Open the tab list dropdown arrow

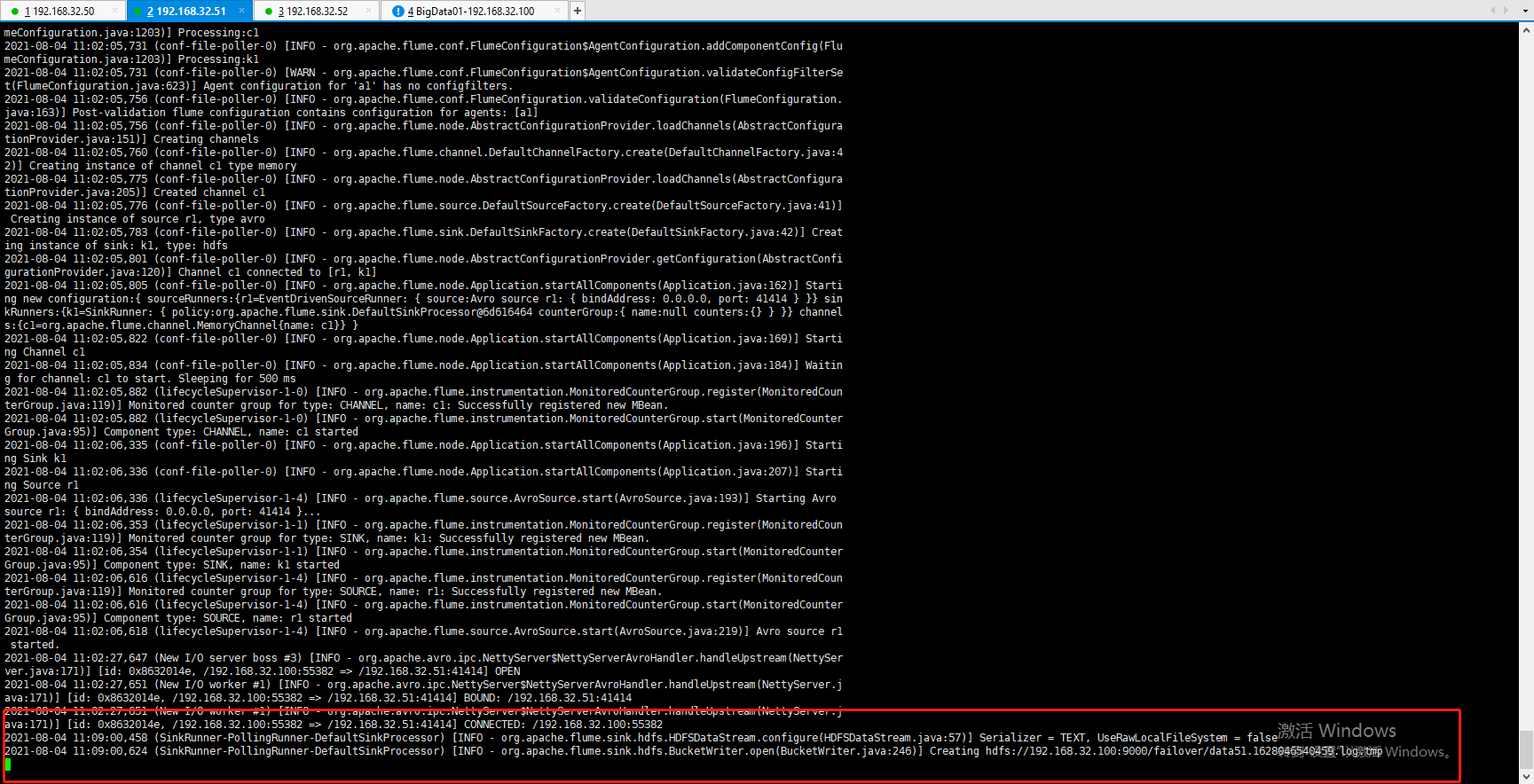(1525, 11)
